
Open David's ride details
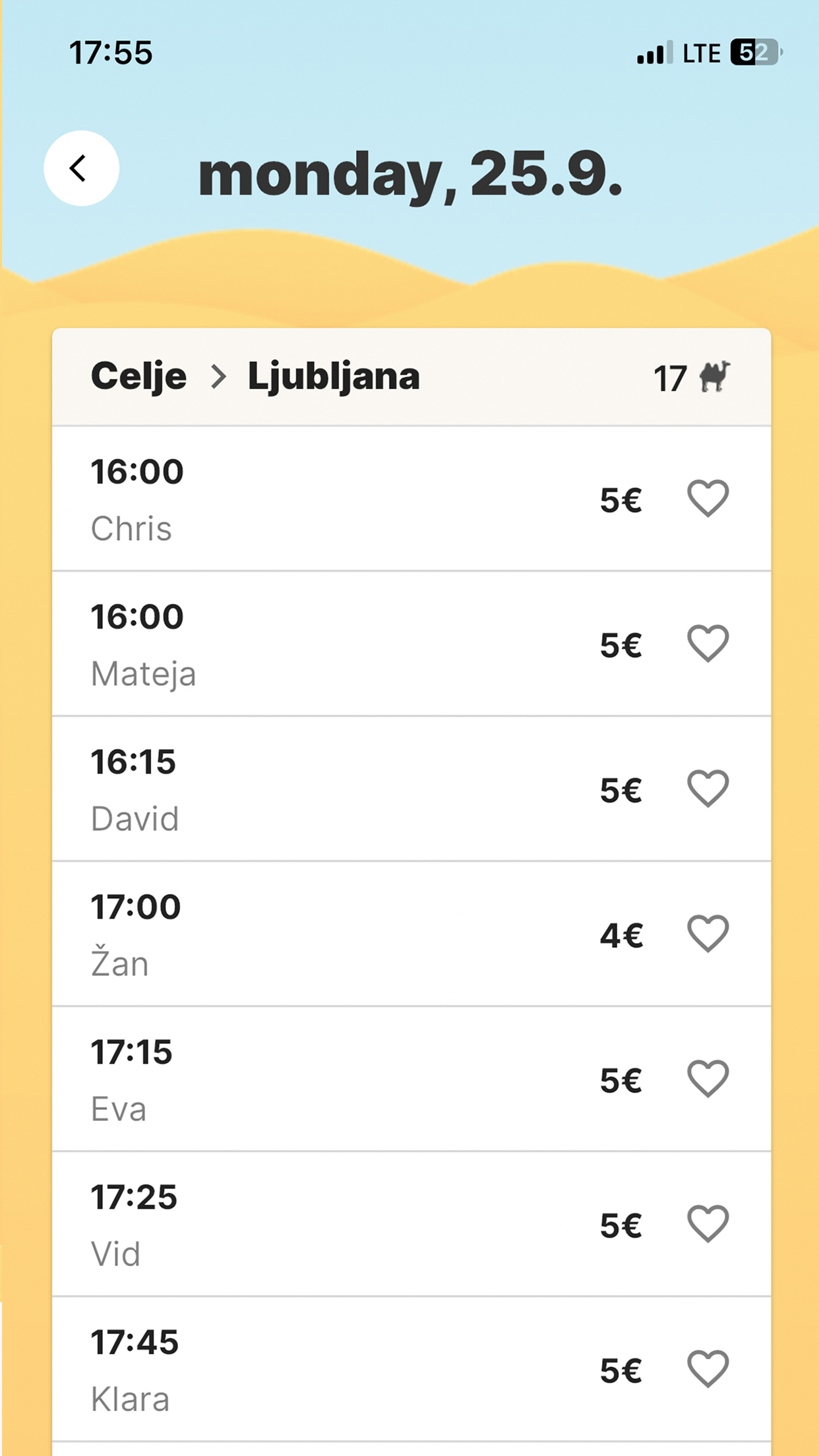(411, 789)
